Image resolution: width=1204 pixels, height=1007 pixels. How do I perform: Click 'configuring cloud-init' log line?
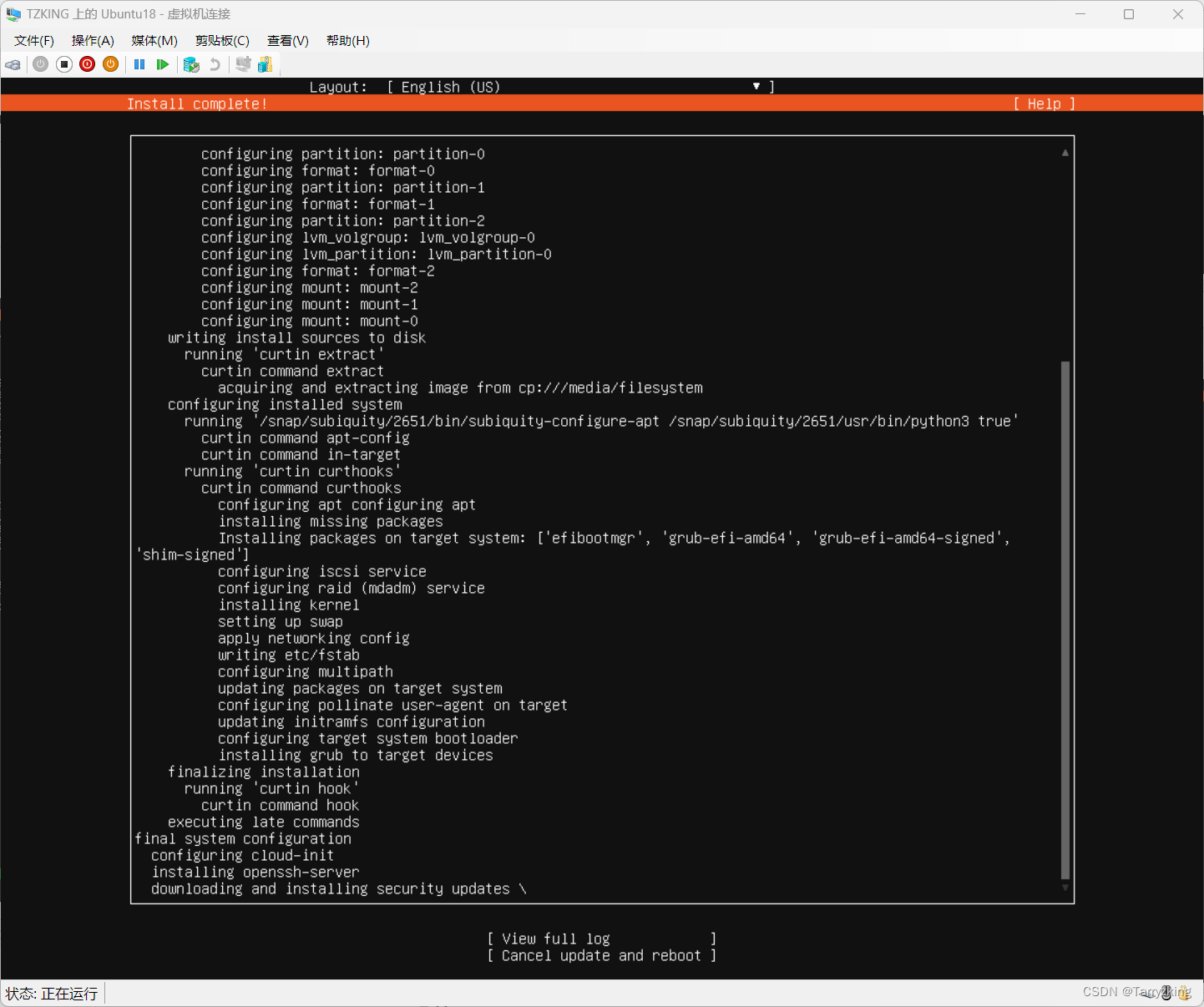[x=242, y=855]
